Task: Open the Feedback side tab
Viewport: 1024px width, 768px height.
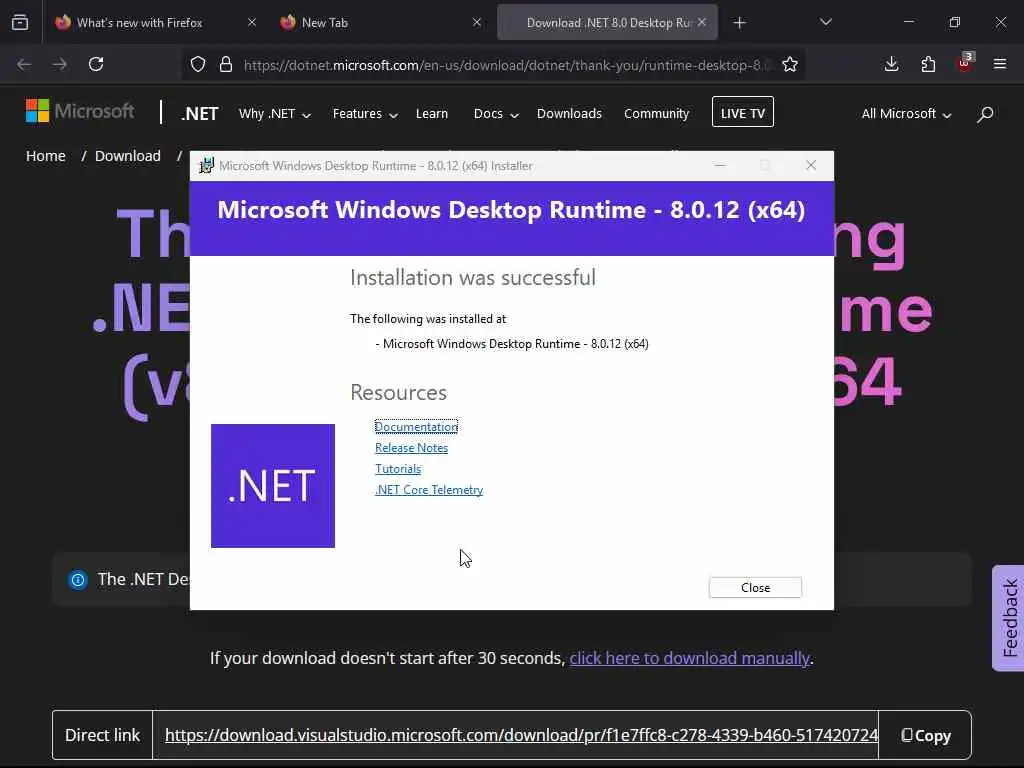Action: 1009,618
